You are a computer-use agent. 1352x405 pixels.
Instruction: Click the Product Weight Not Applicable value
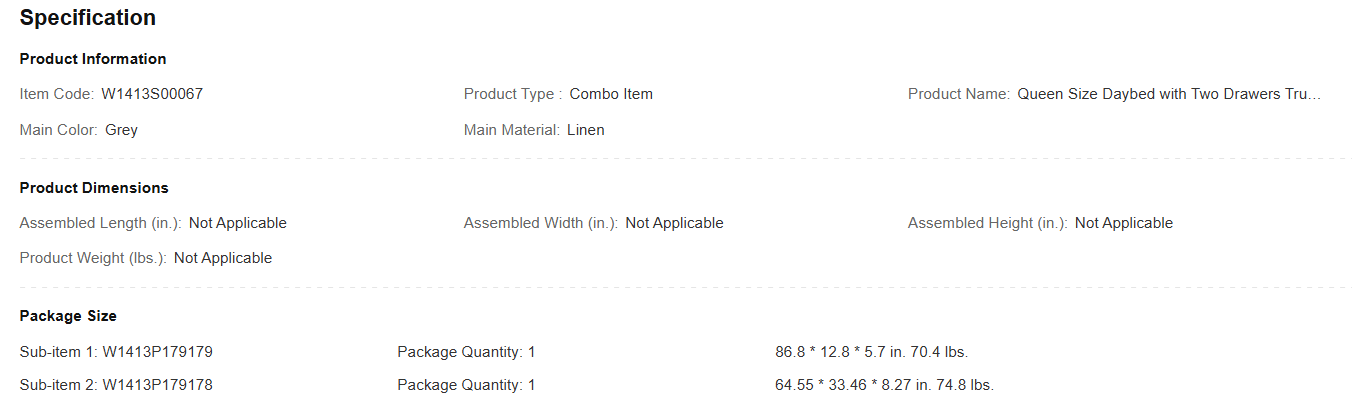click(223, 258)
